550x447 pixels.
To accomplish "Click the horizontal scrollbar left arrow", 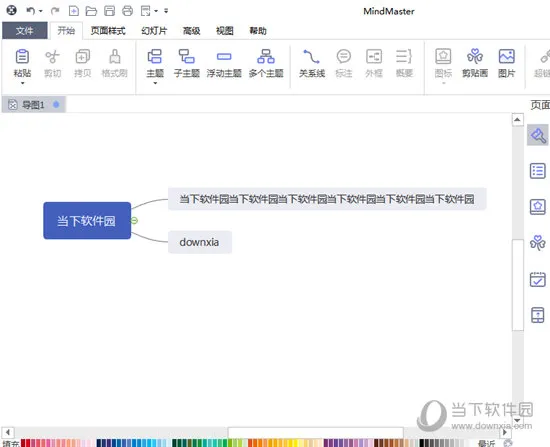I will pyautogui.click(x=8, y=432).
